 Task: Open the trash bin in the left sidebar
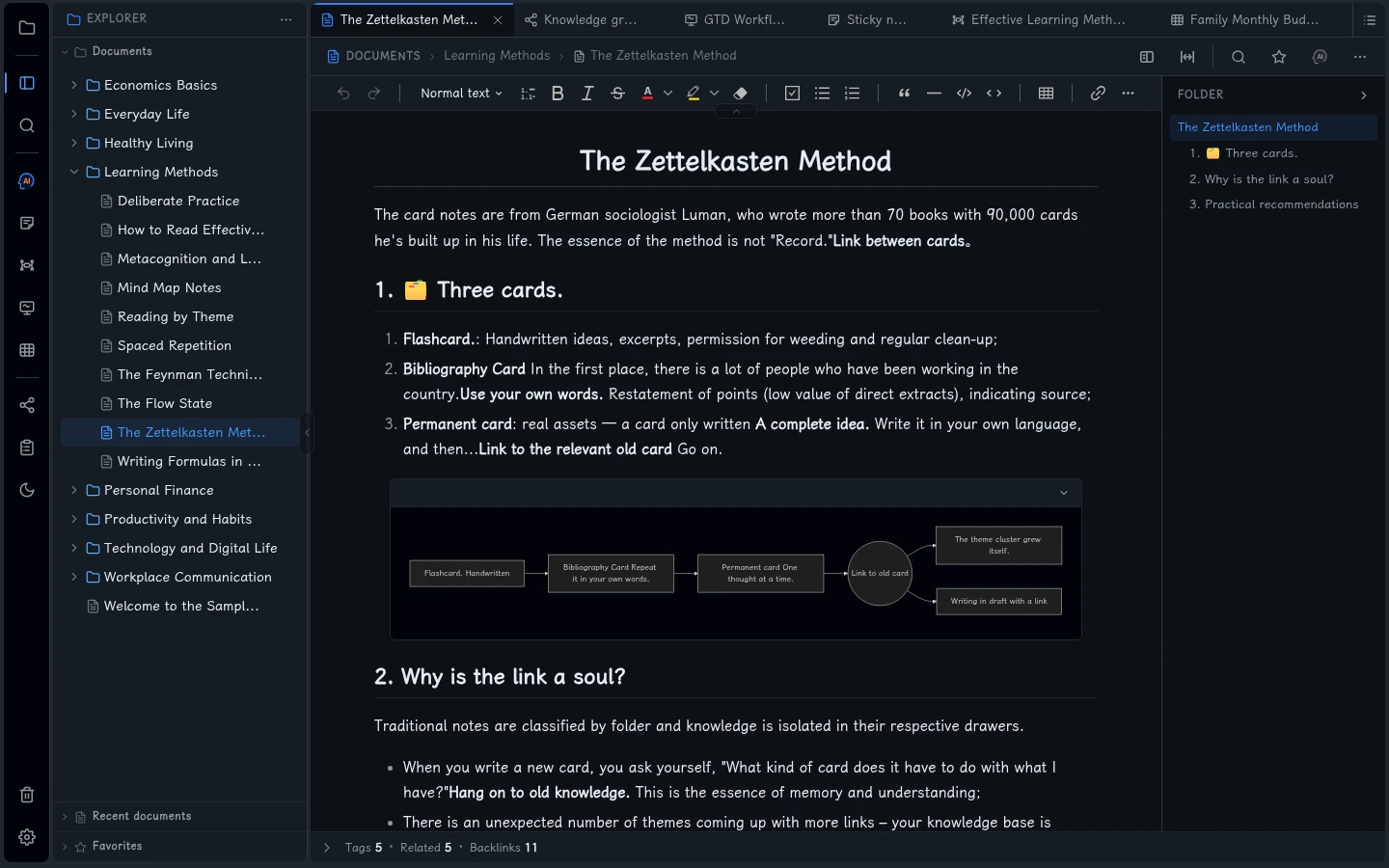tap(27, 795)
